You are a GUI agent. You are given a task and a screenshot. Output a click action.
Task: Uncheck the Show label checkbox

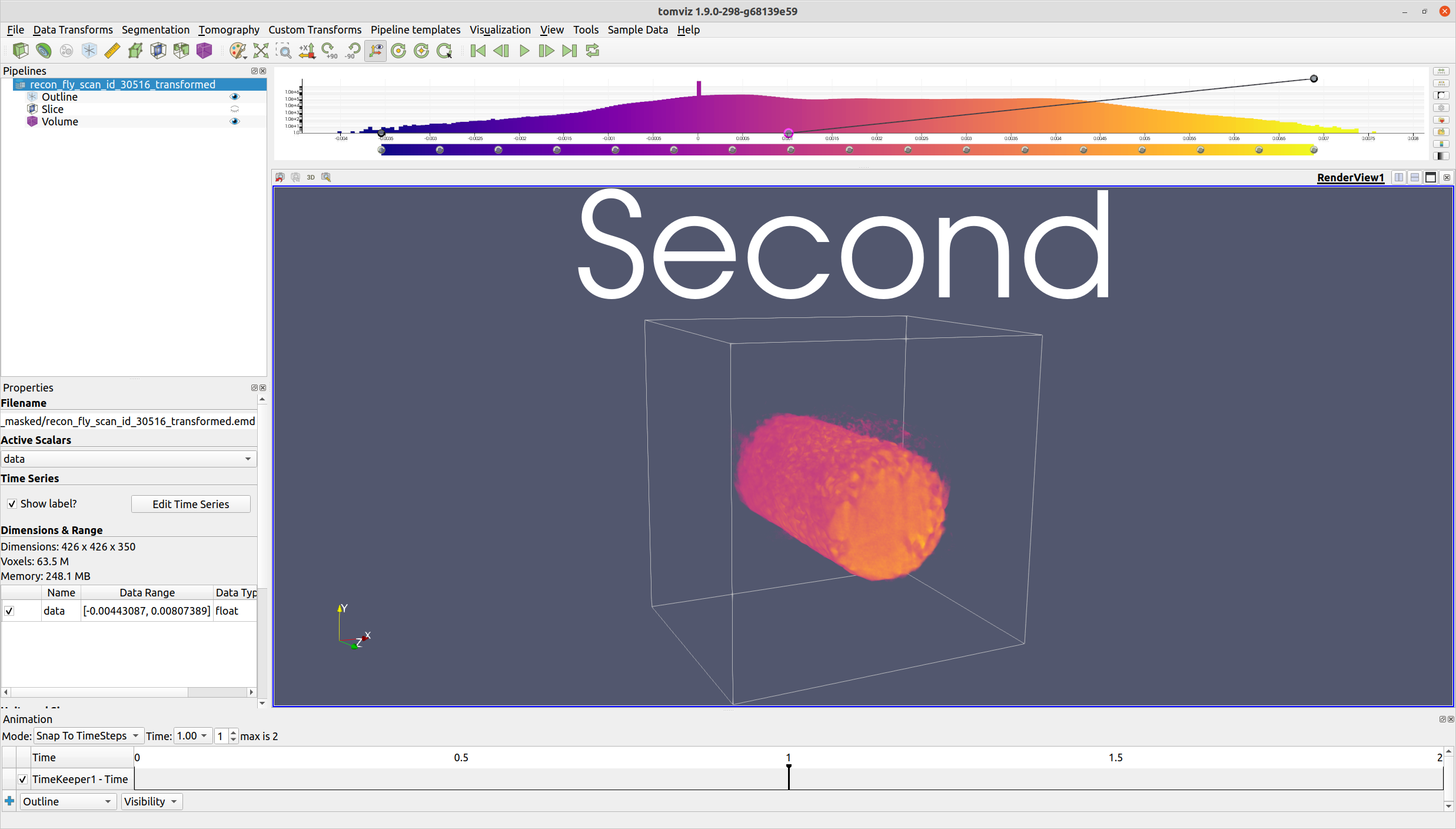[12, 504]
